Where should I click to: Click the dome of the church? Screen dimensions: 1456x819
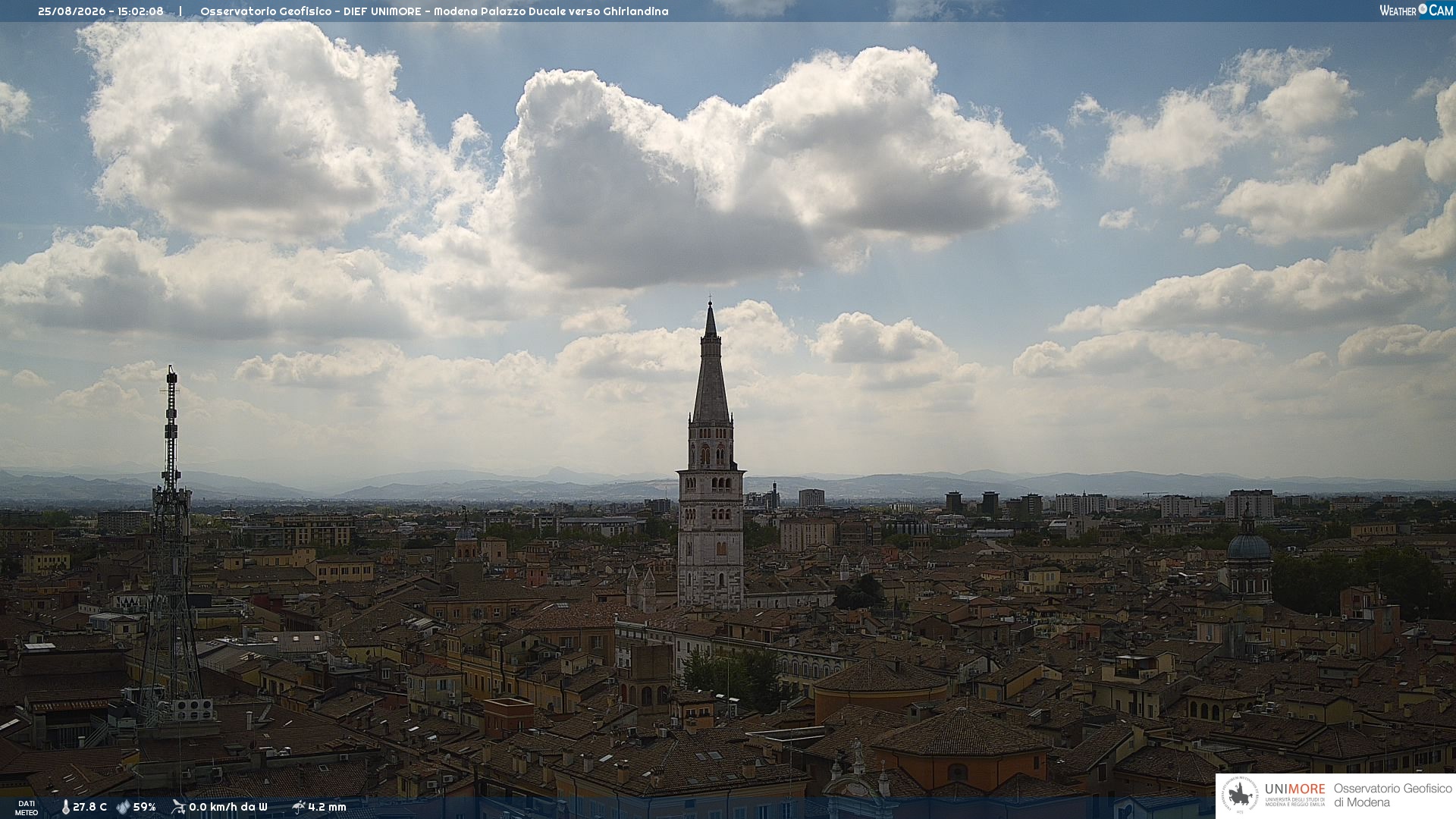(x=1248, y=544)
